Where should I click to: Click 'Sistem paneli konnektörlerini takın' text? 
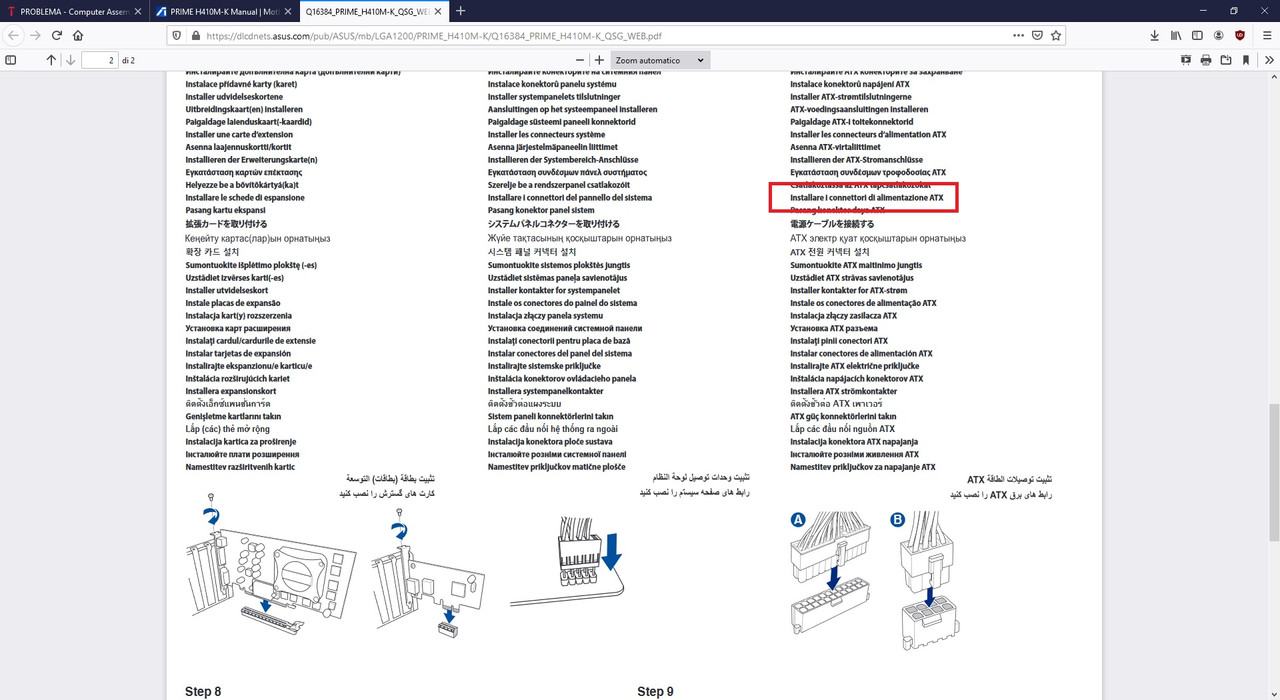[x=550, y=416]
